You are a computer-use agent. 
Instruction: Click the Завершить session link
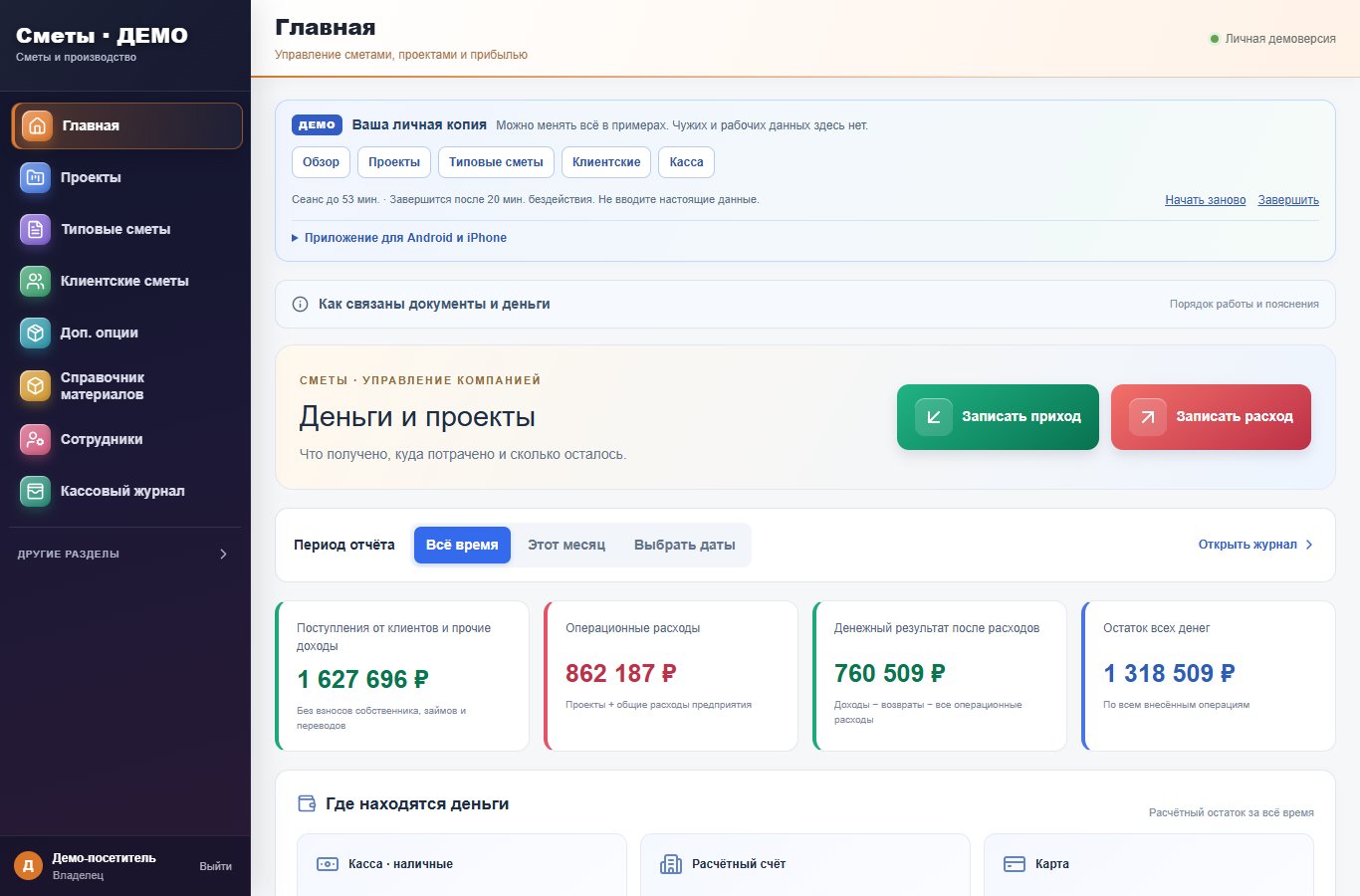coord(1288,200)
